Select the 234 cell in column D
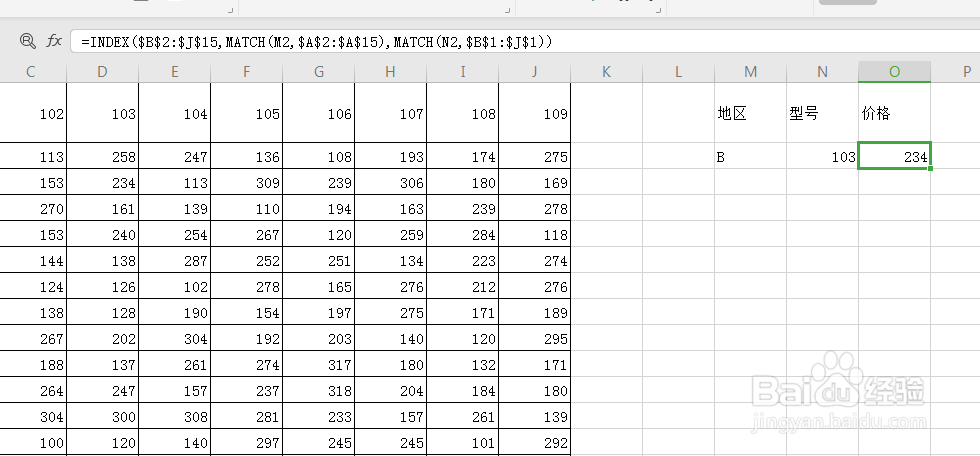The height and width of the screenshot is (456, 980). click(x=102, y=182)
